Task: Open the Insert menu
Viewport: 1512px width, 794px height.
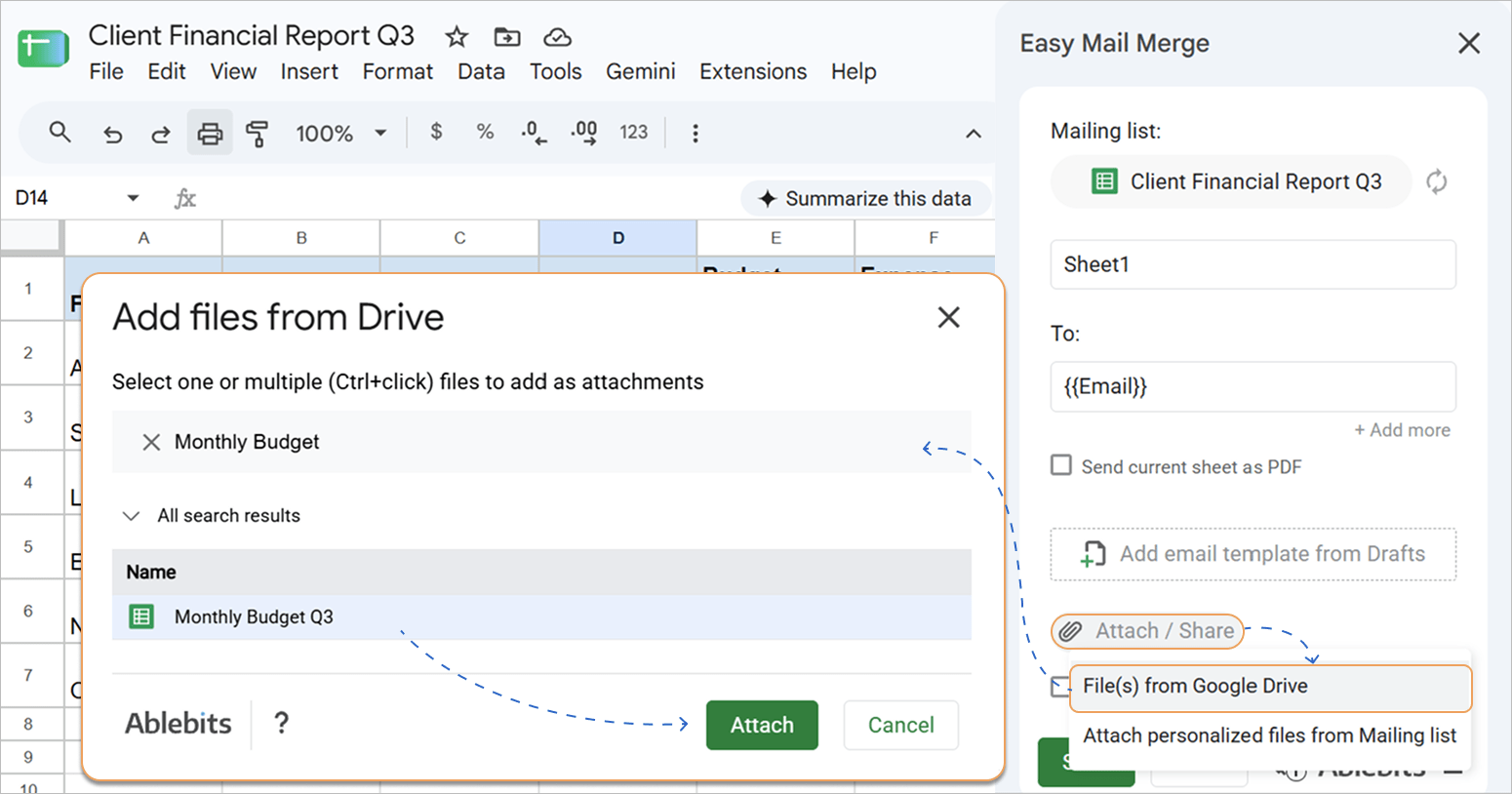Action: click(309, 71)
